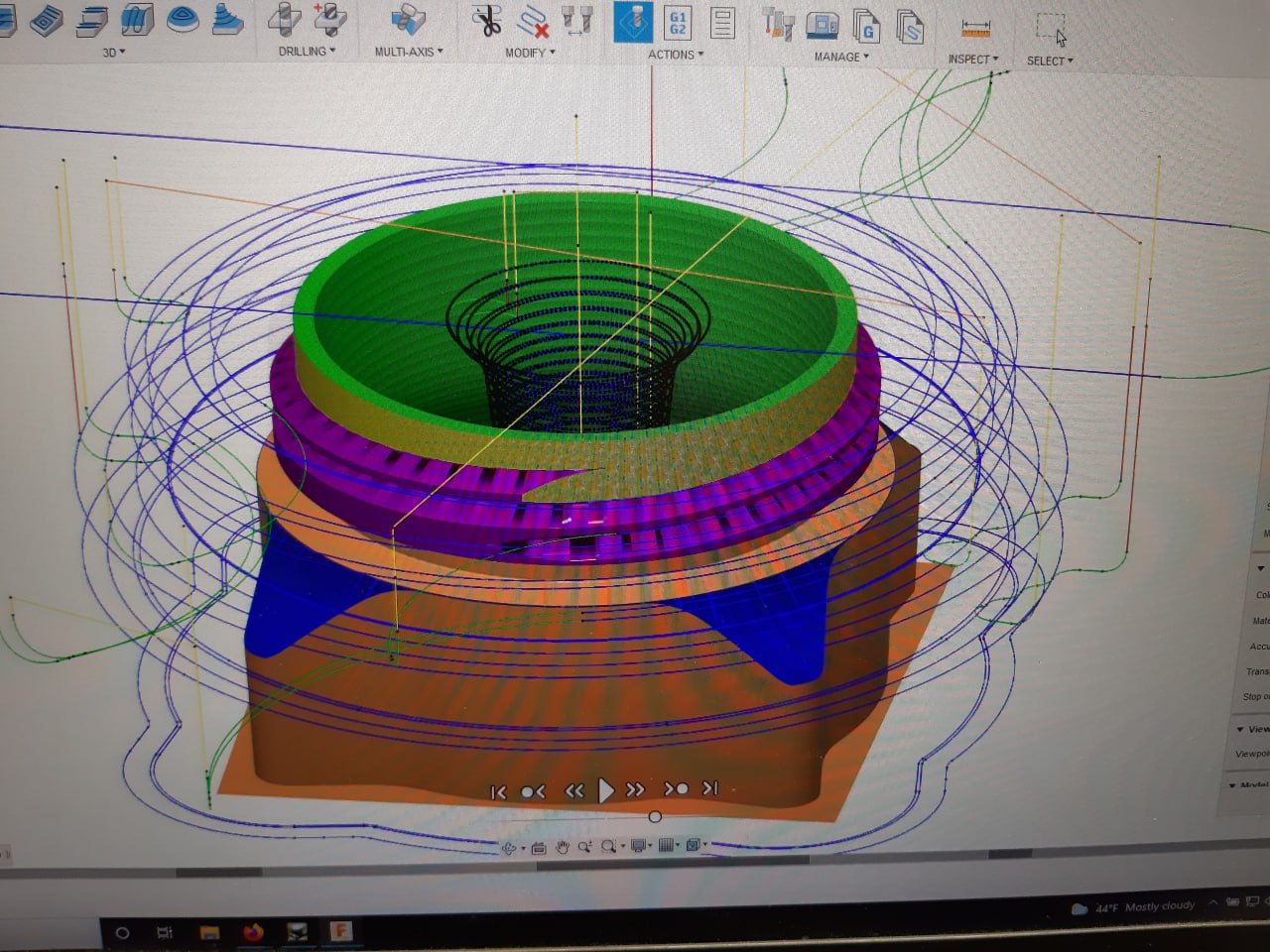Open the 3D milling dropdown
Screen dimensions: 1270x952
113,53
